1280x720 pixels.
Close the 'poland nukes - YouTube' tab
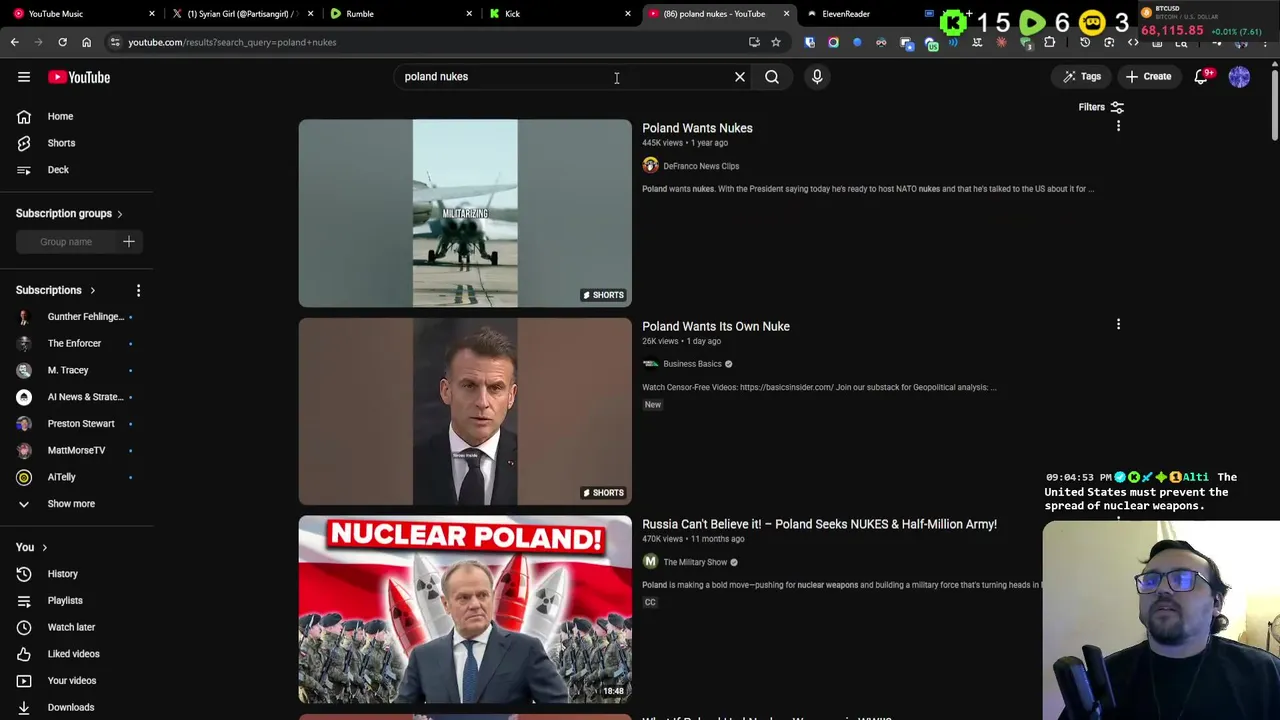tap(786, 14)
